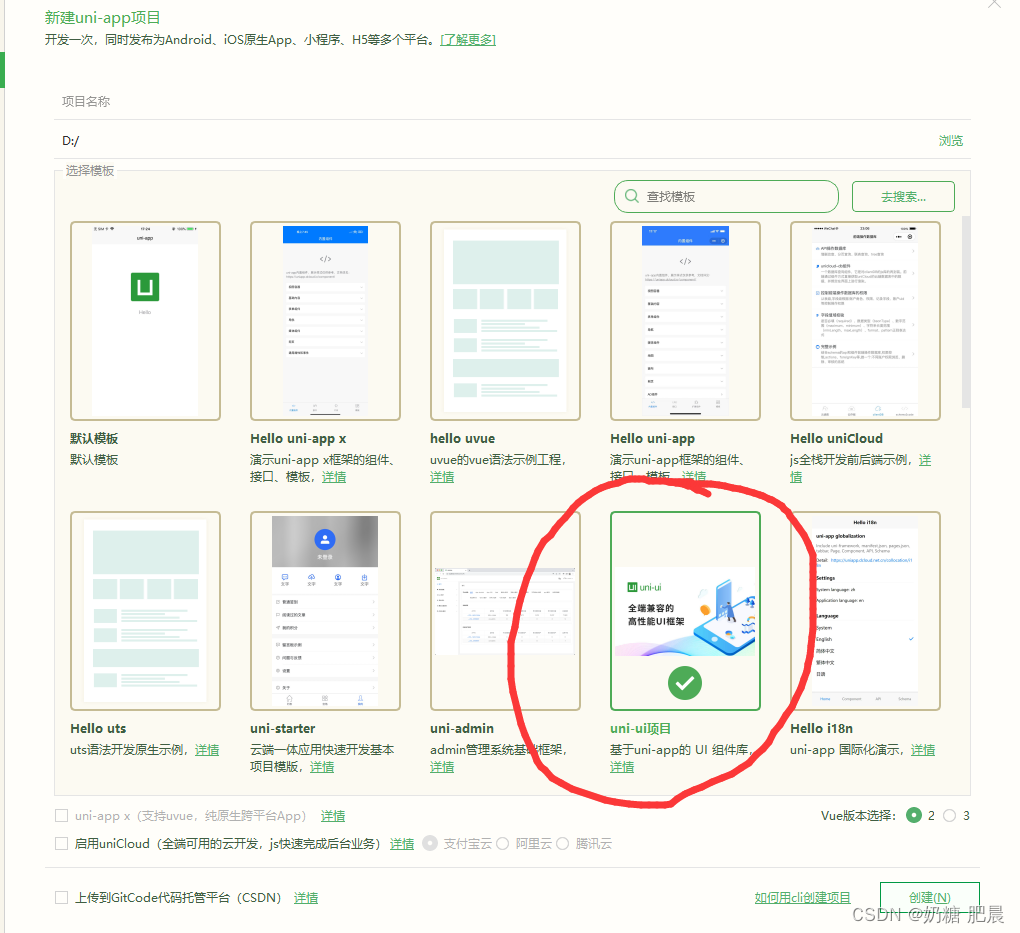
Task: Select the uni-ui项目 template thumbnail
Action: coord(685,611)
